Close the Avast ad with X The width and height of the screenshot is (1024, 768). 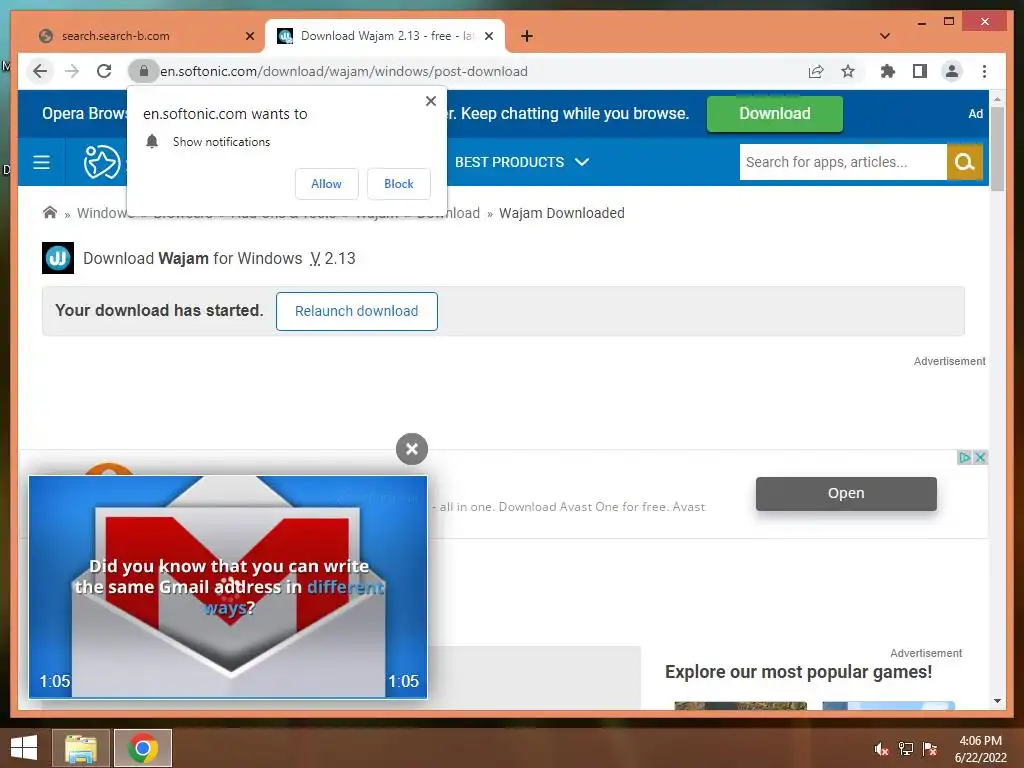tap(980, 457)
